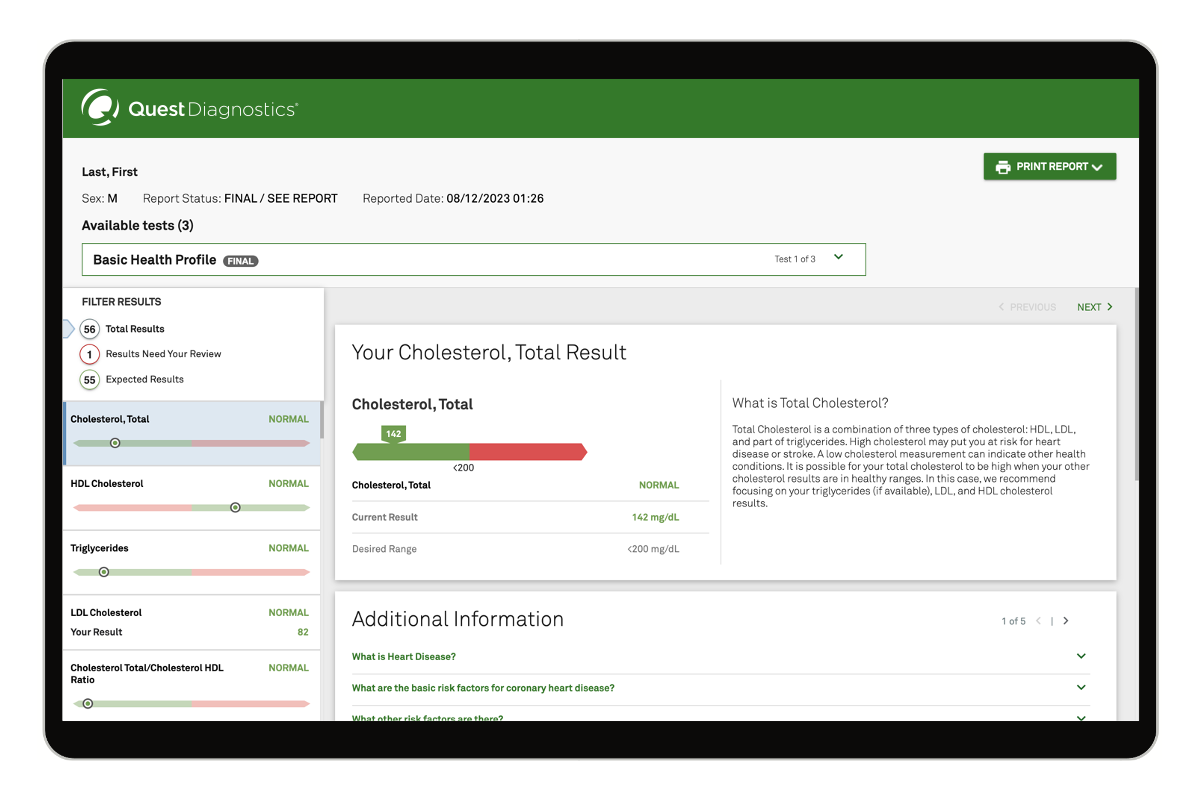Click the HDL Cholesterol range slider indicator
The width and height of the screenshot is (1200, 800).
point(236,507)
